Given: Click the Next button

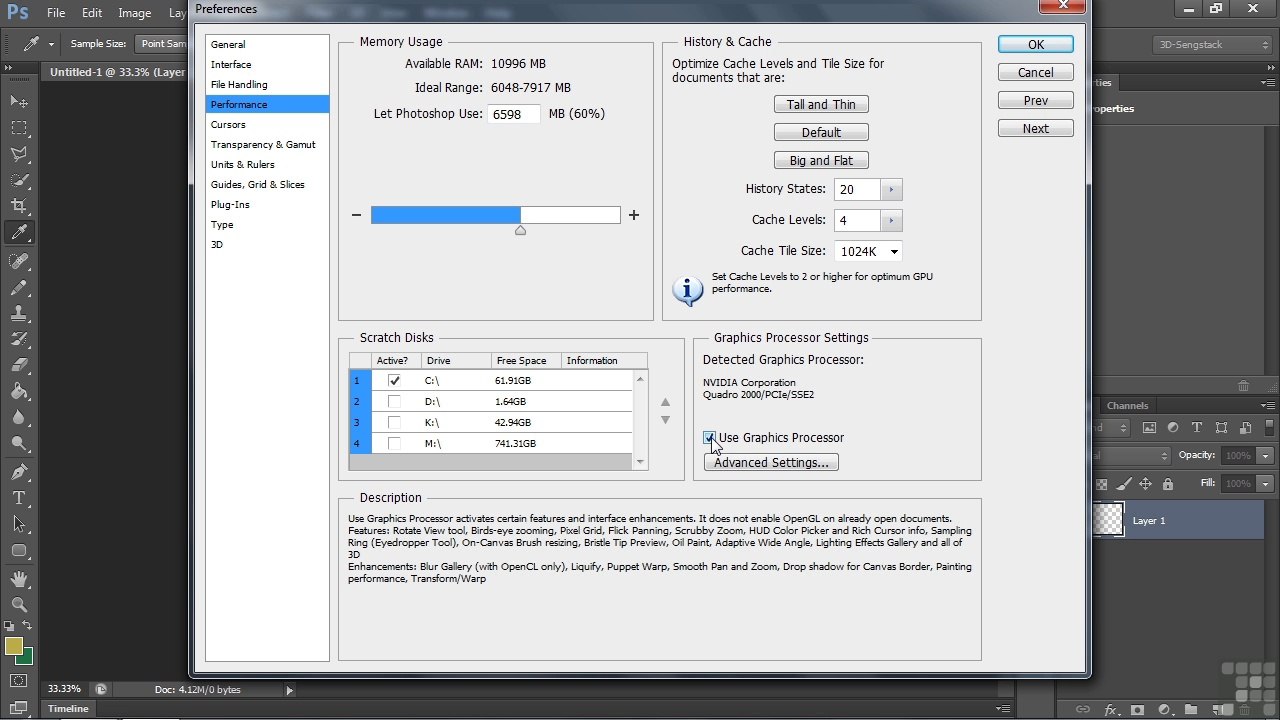Looking at the screenshot, I should pos(1036,129).
